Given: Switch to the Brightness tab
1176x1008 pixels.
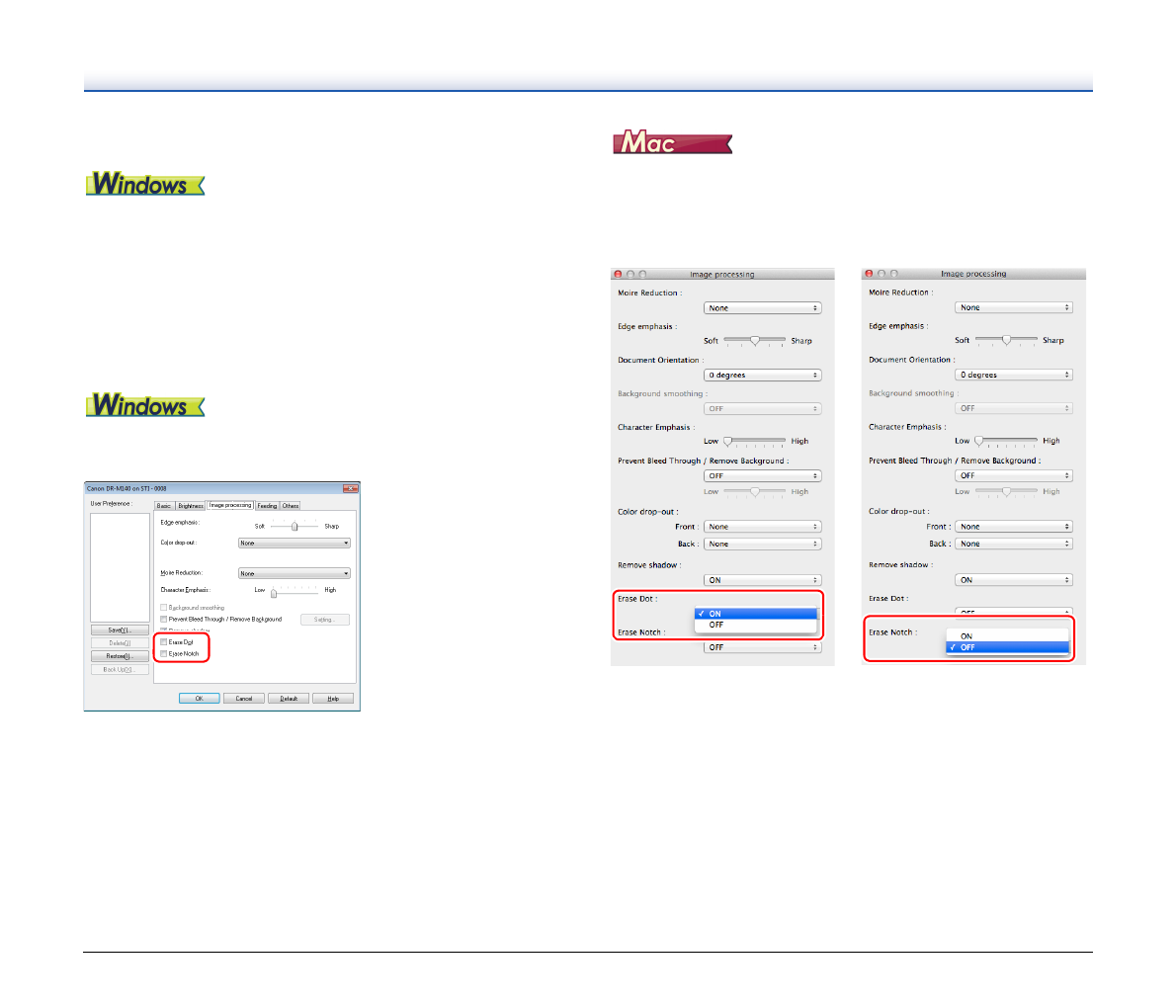Looking at the screenshot, I should (191, 506).
